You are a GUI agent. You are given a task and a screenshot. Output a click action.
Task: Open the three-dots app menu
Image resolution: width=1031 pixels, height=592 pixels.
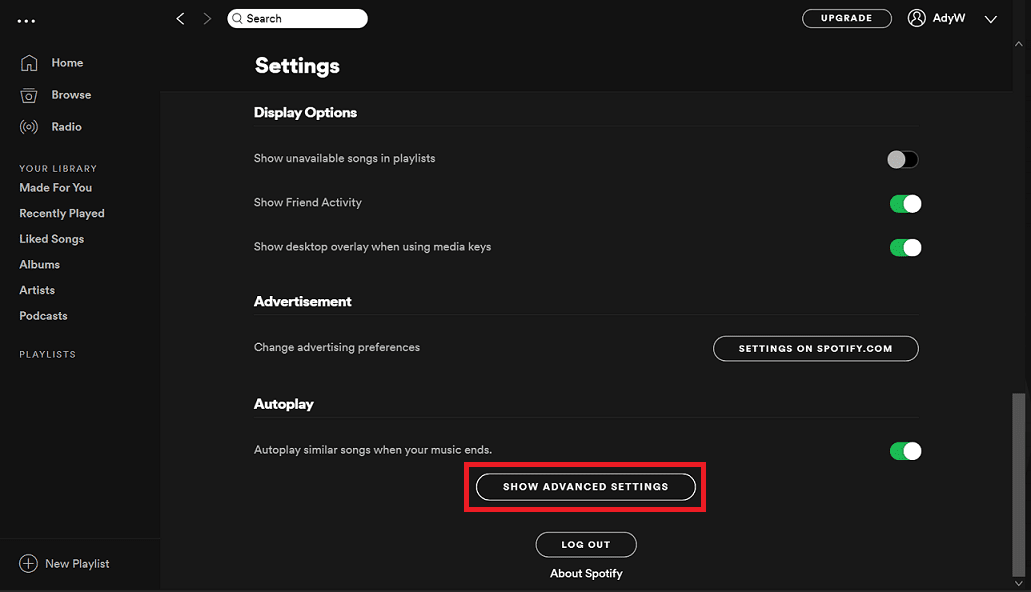pyautogui.click(x=26, y=20)
